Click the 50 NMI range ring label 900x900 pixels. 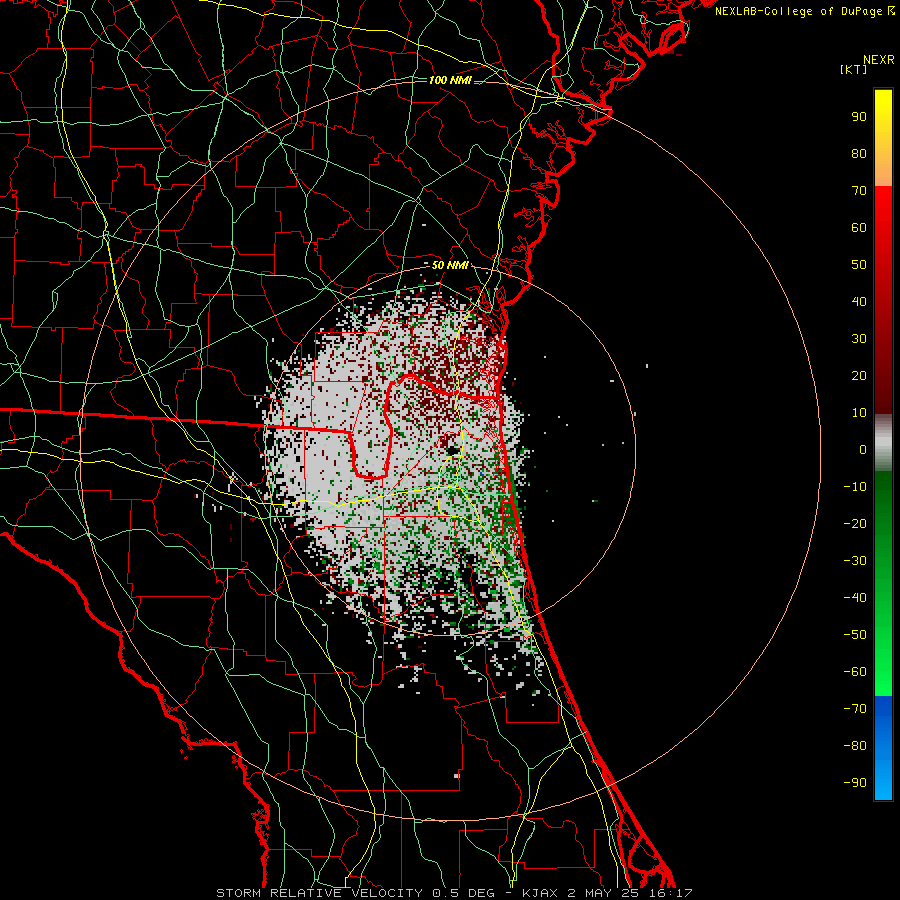450,266
